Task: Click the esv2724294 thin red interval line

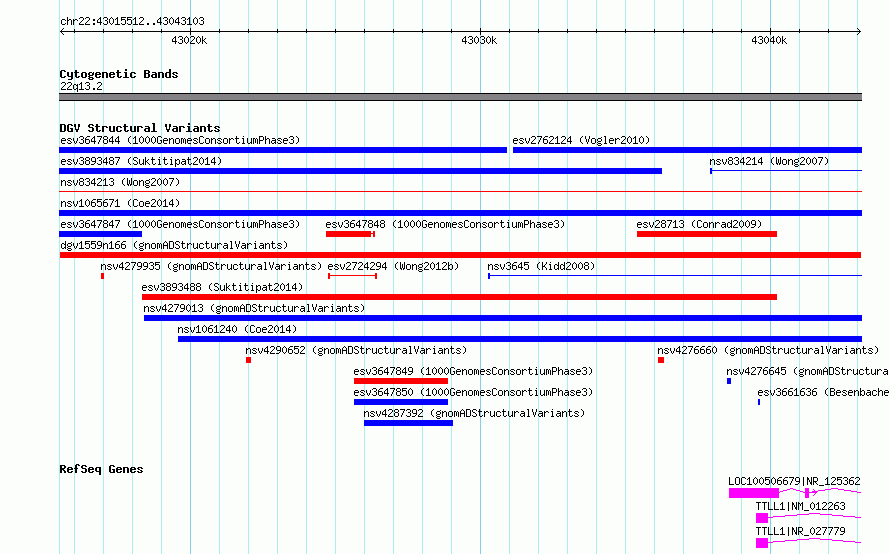Action: click(x=352, y=276)
